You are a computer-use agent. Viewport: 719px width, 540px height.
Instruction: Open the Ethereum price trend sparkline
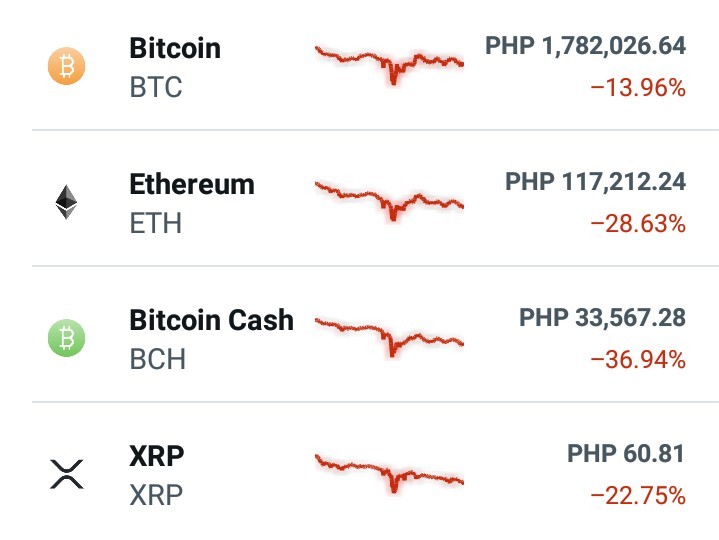pyautogui.click(x=389, y=201)
